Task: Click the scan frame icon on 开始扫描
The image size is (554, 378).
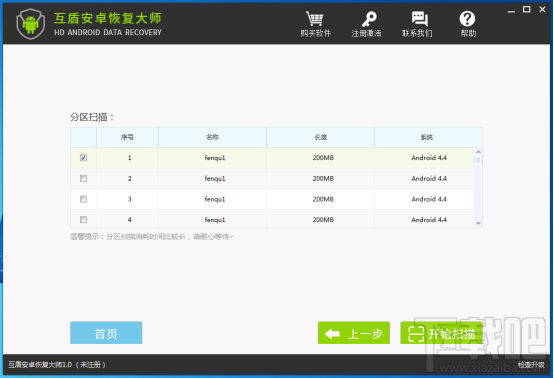Action: coord(416,333)
